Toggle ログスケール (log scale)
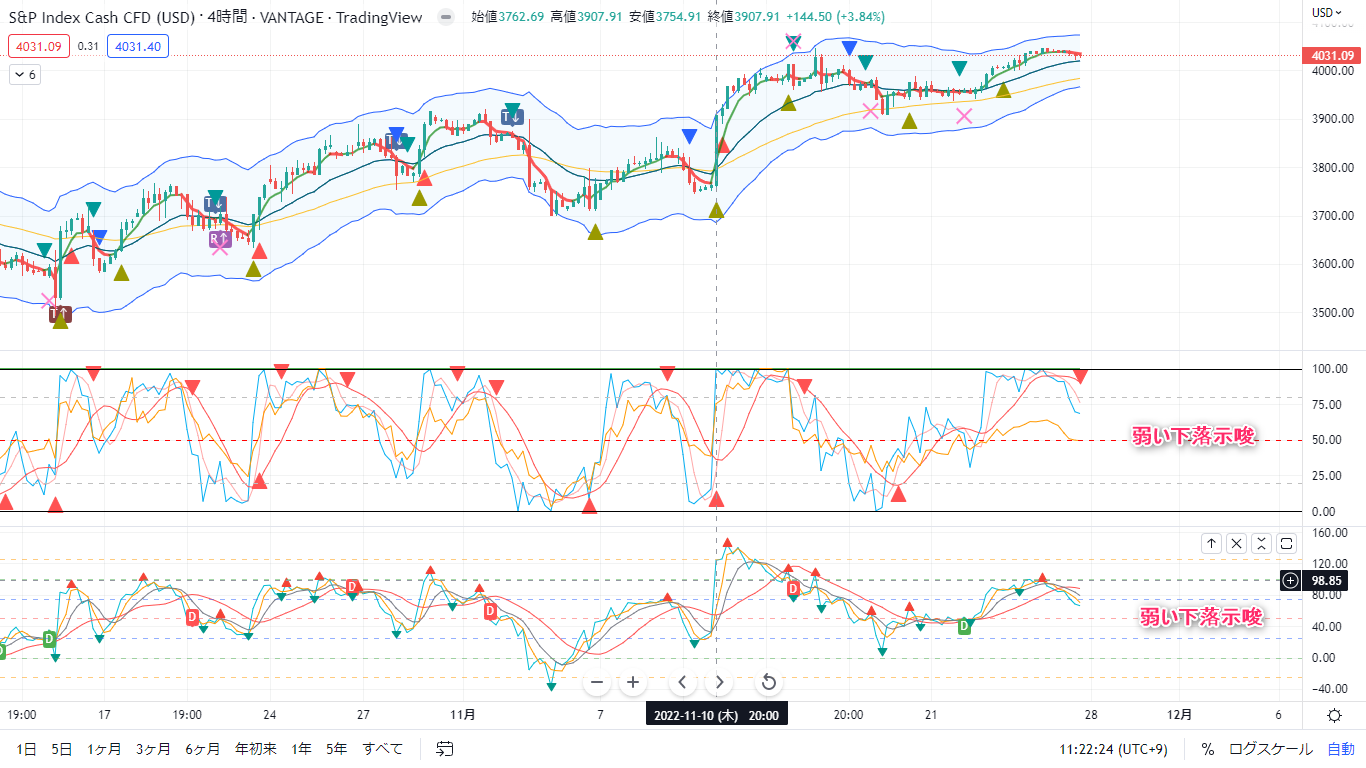 [x=1271, y=748]
